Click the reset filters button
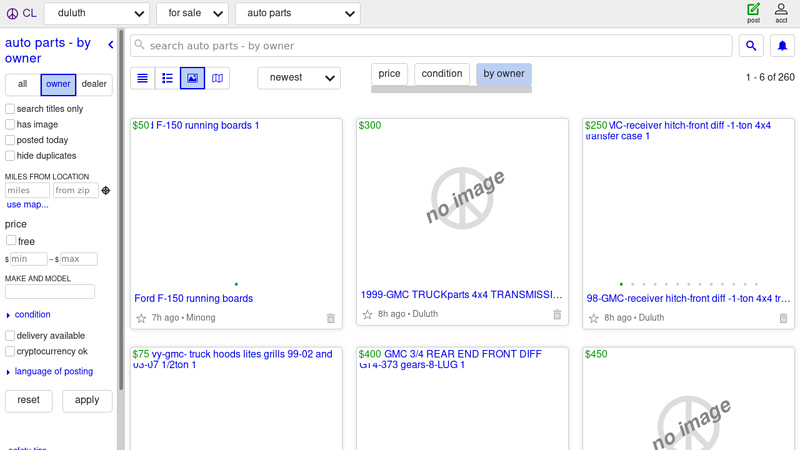Image resolution: width=800 pixels, height=450 pixels. (x=29, y=401)
